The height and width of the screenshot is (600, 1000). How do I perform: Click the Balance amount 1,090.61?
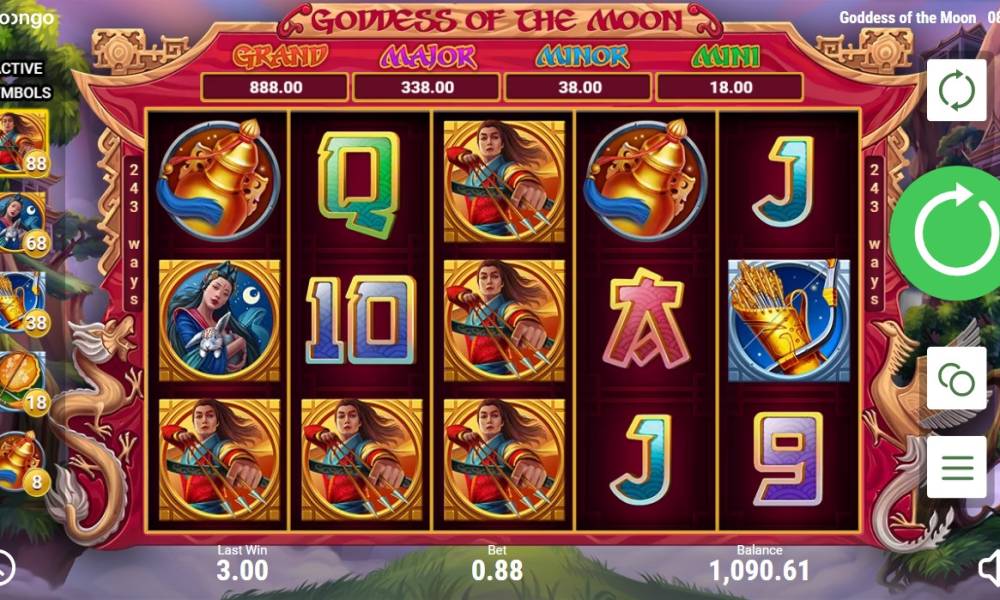point(759,571)
